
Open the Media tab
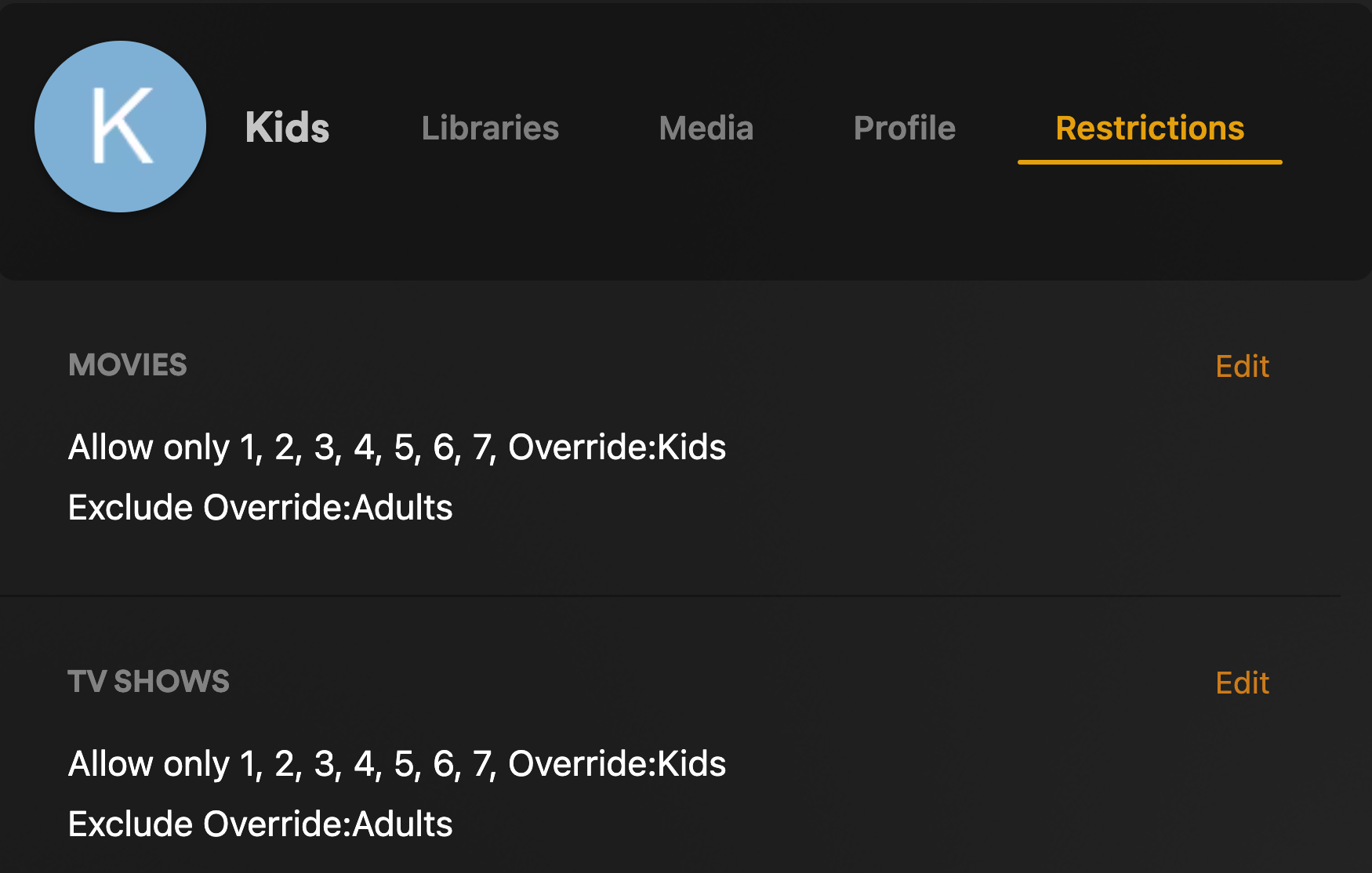coord(706,128)
